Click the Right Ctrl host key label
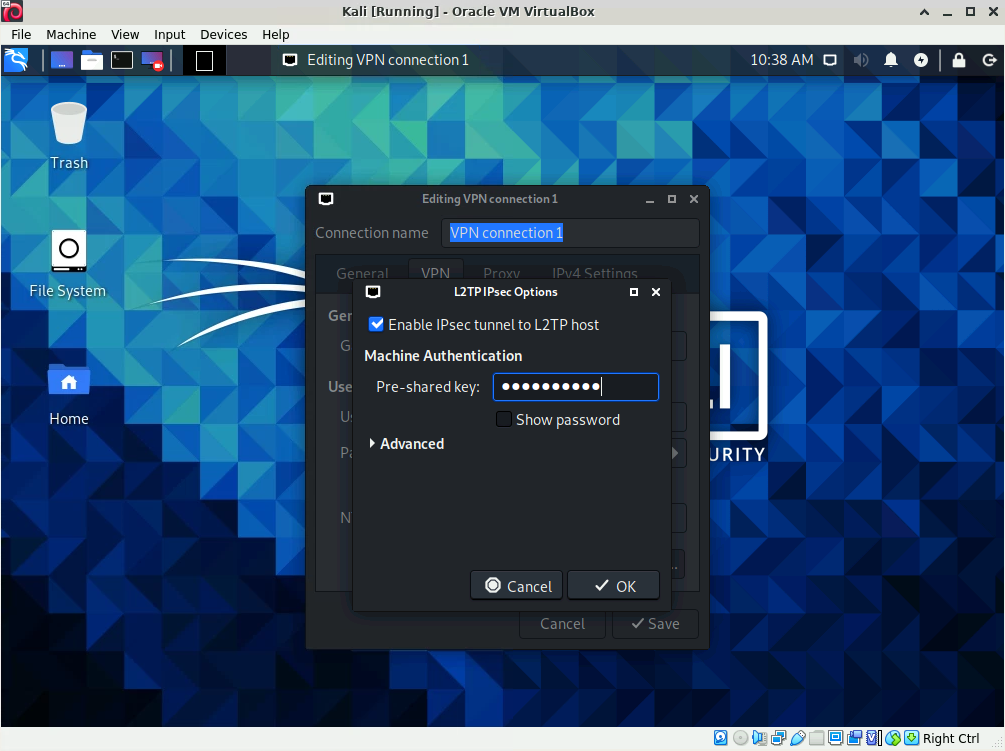The width and height of the screenshot is (1005, 751). (951, 738)
